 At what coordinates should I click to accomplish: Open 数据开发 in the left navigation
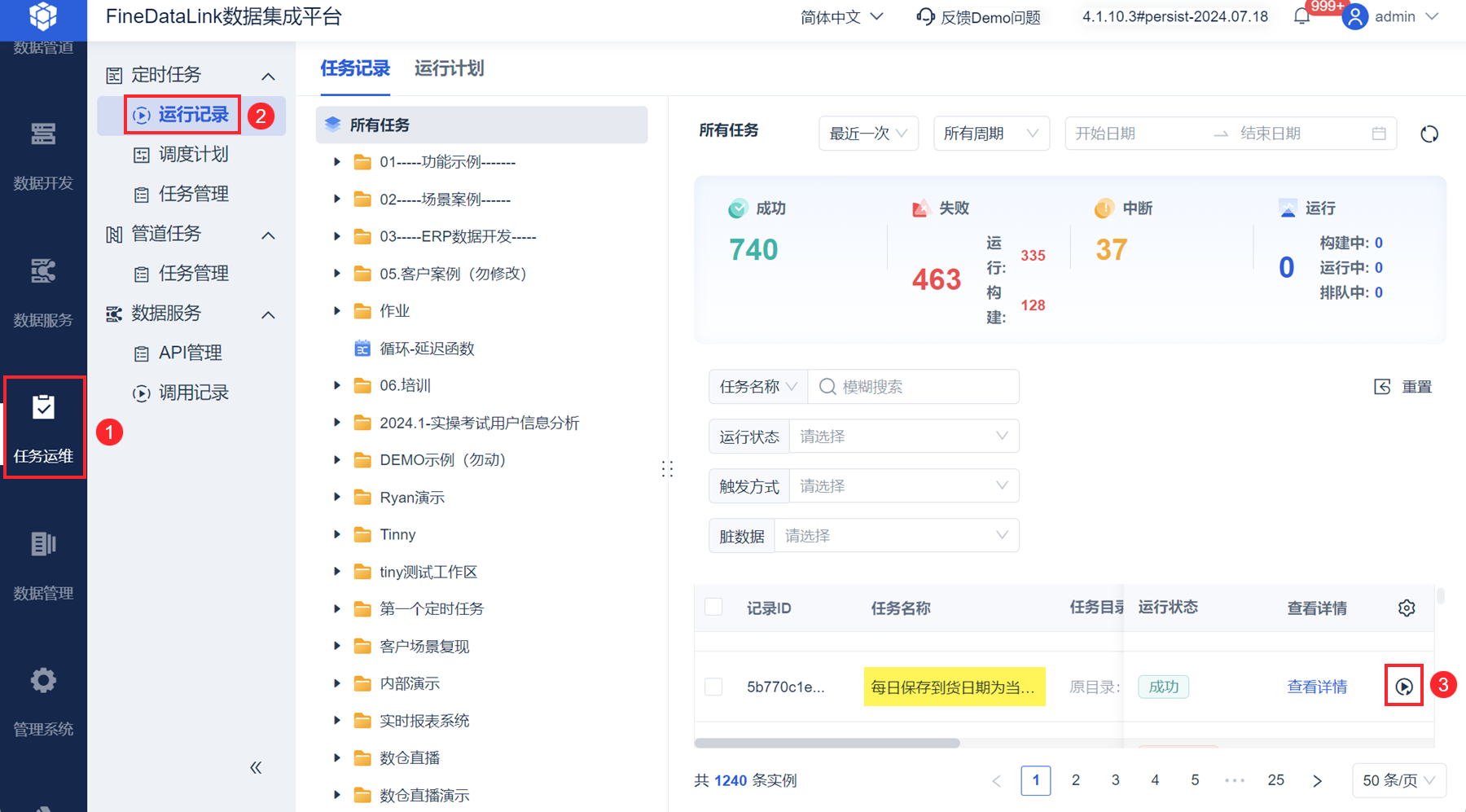tap(43, 155)
